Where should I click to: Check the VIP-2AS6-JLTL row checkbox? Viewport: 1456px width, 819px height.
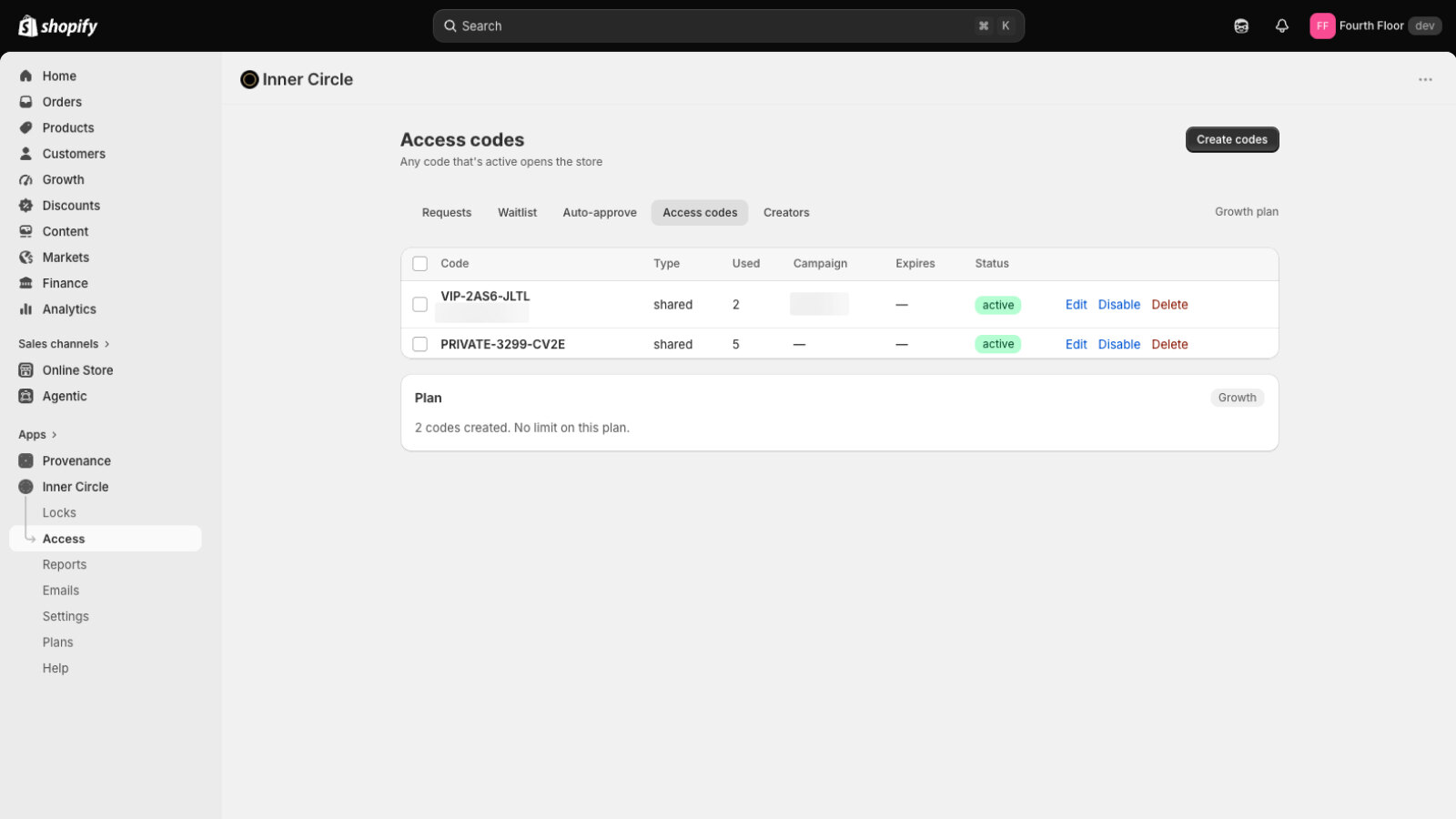(420, 305)
